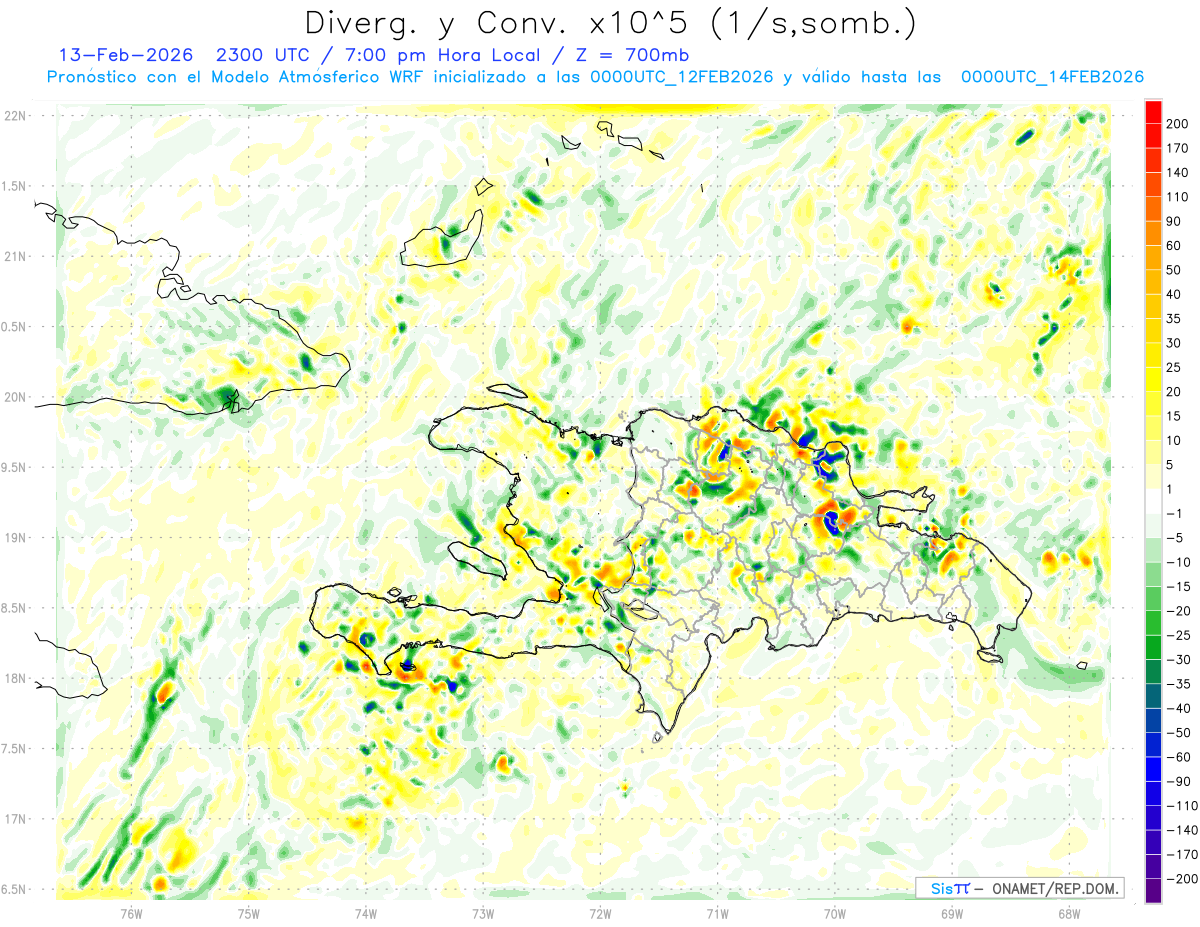Image resolution: width=1200 pixels, height=927 pixels.
Task: Click the "20N" latitude label
Action: click(x=15, y=397)
